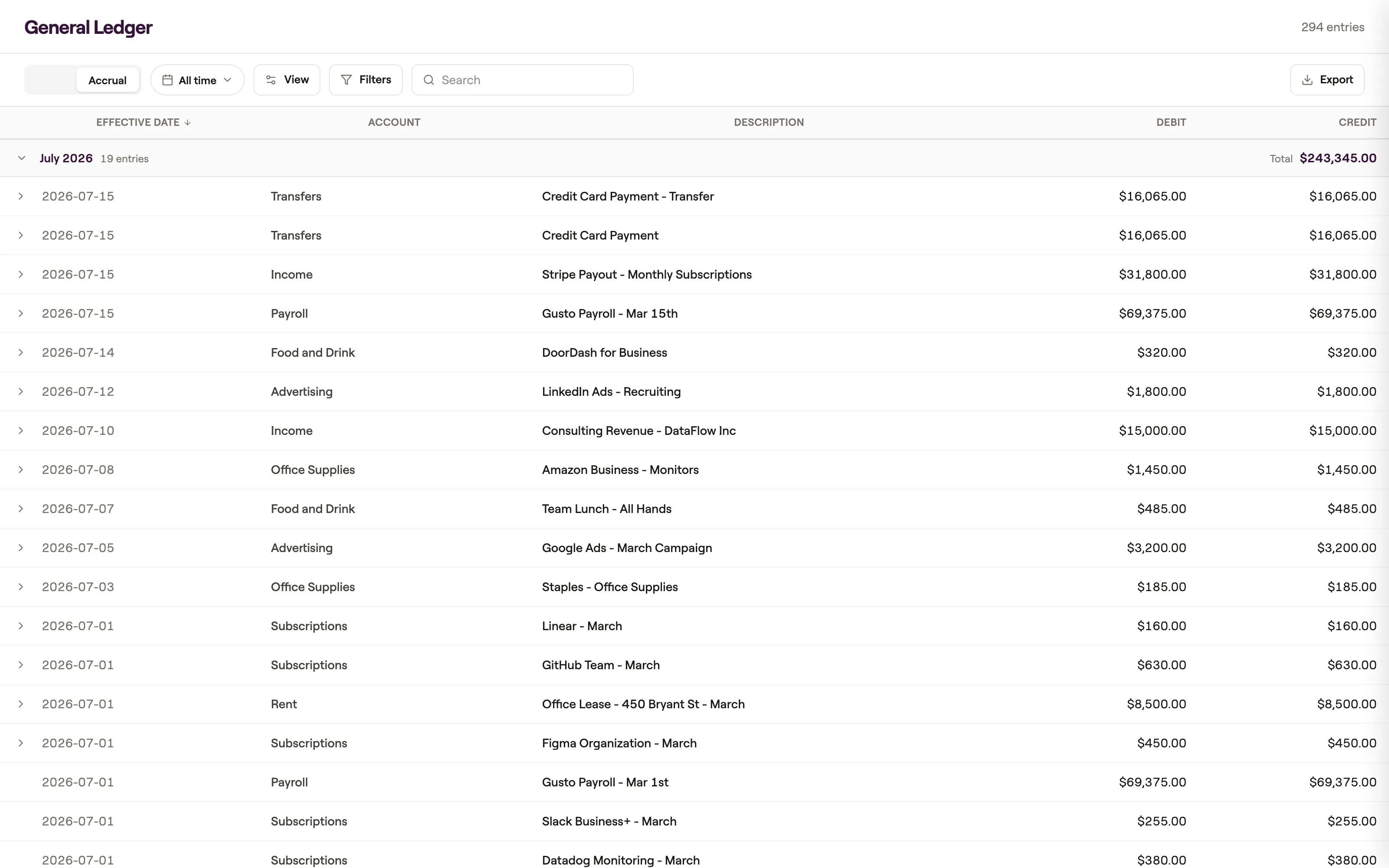The height and width of the screenshot is (868, 1389).
Task: Expand the Gusto Payroll - Mar 15th row
Action: [x=21, y=313]
